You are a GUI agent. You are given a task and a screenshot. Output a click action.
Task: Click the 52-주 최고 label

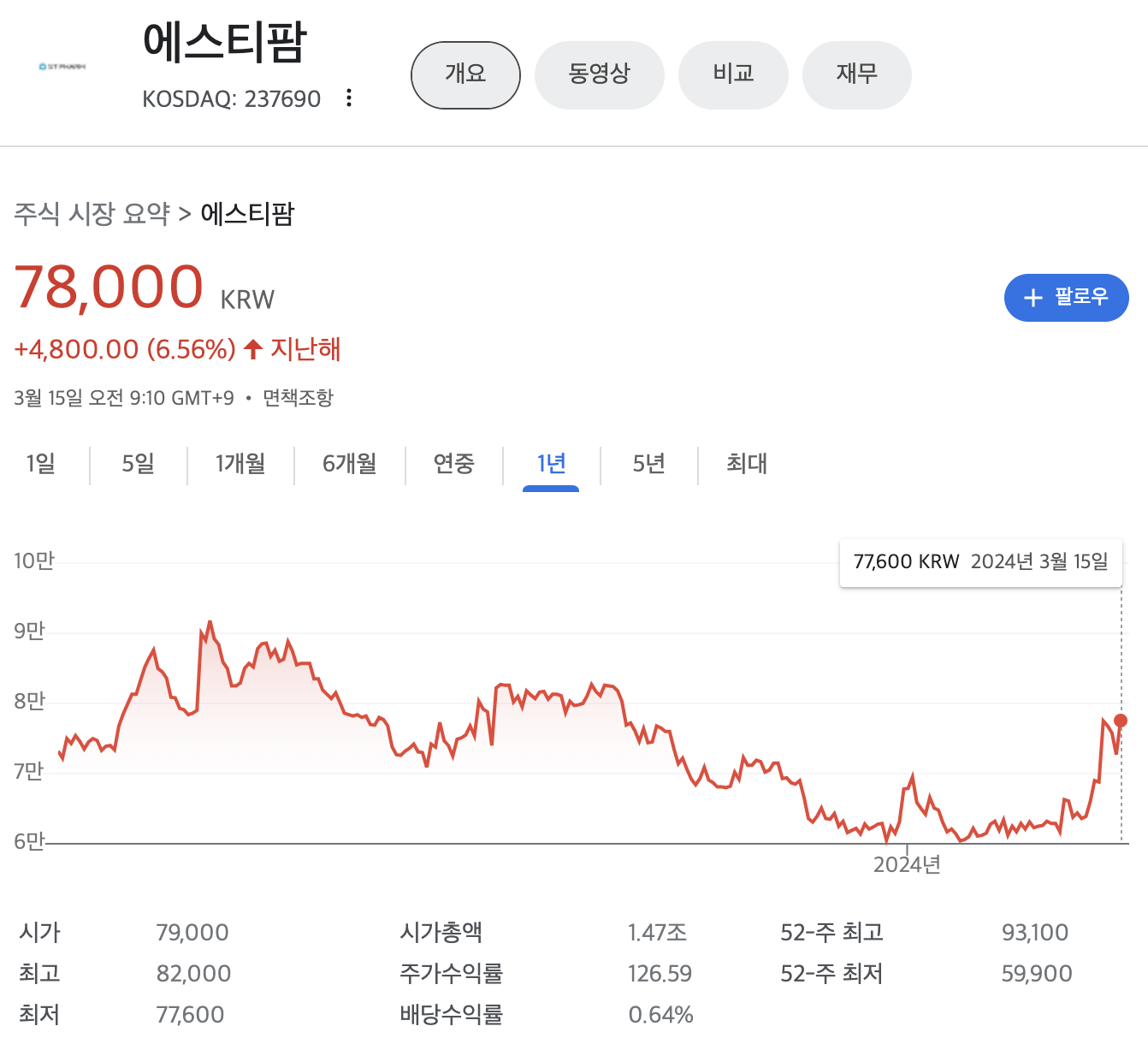coord(831,932)
